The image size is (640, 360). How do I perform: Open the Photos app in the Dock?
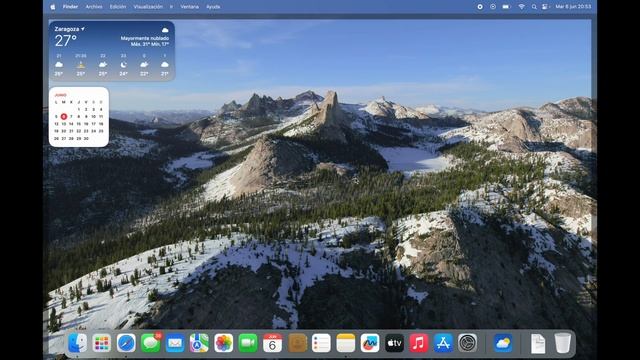click(224, 343)
